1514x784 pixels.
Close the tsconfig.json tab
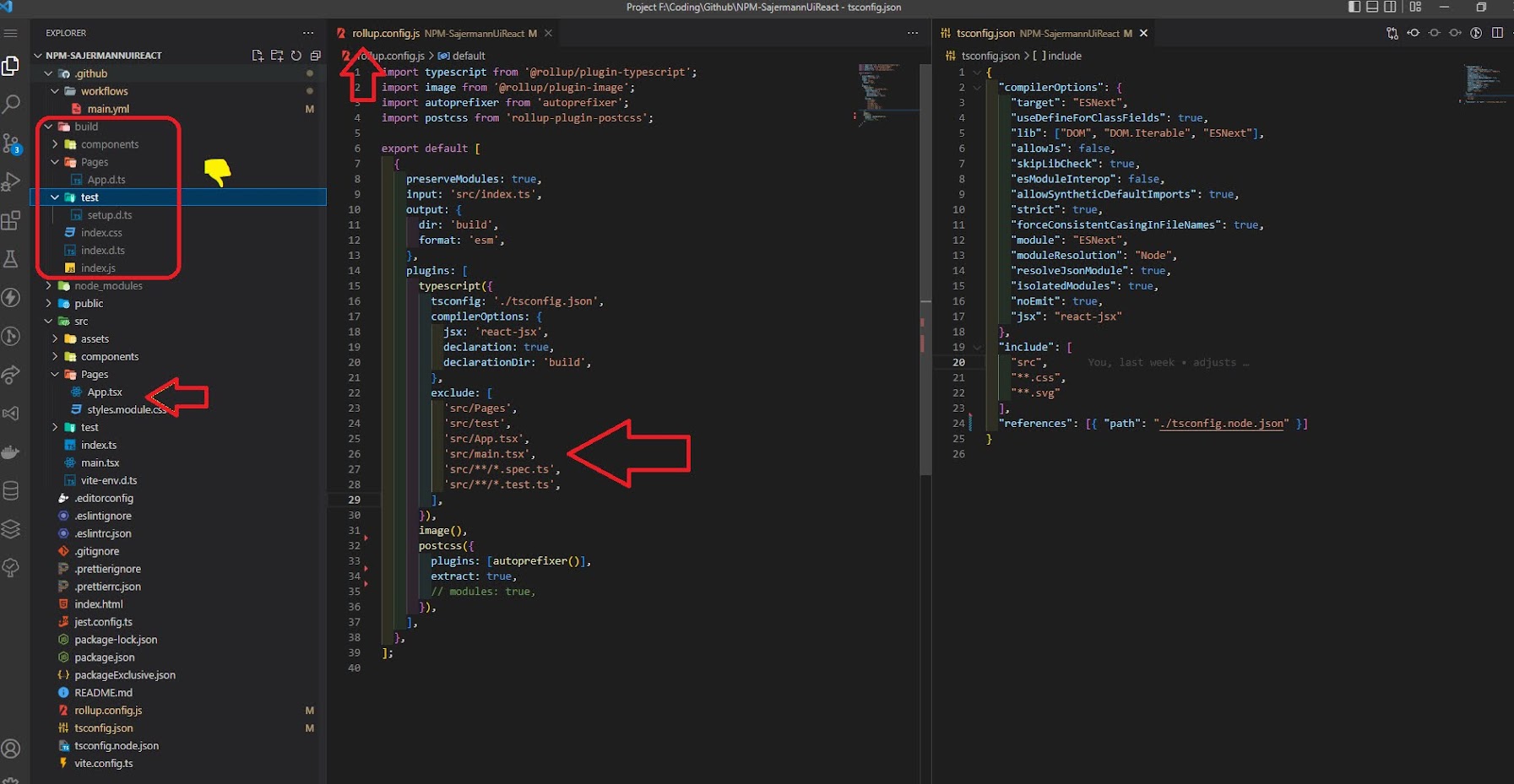pos(1143,33)
